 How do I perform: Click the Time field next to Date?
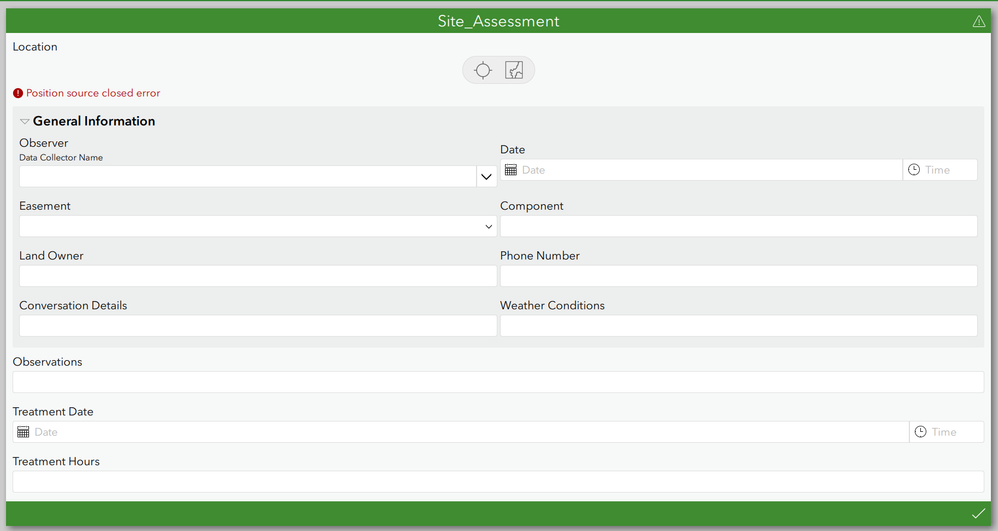tap(940, 170)
